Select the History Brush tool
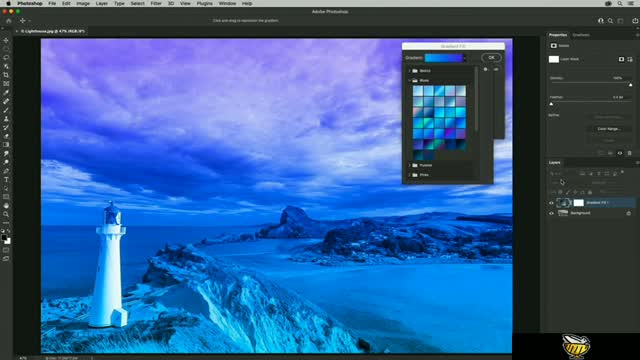The height and width of the screenshot is (360, 640). pos(6,127)
